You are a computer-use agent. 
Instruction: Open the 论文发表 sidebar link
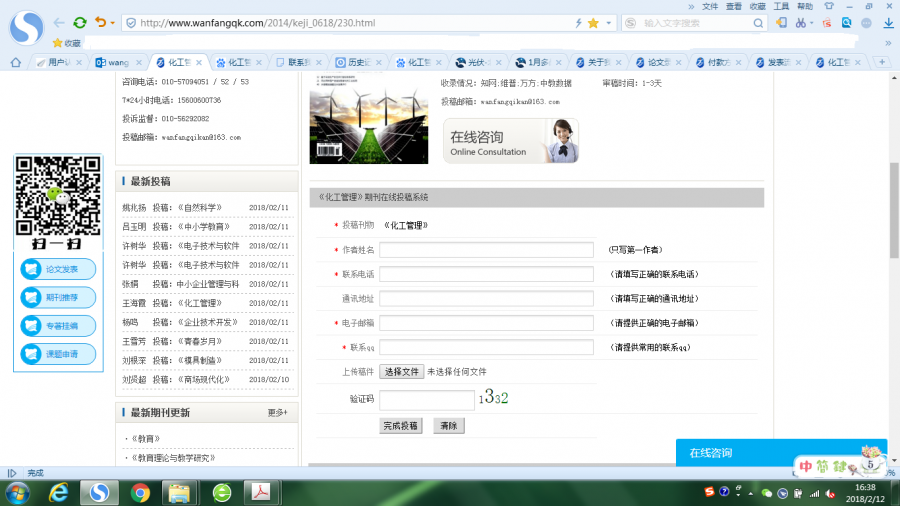point(58,269)
